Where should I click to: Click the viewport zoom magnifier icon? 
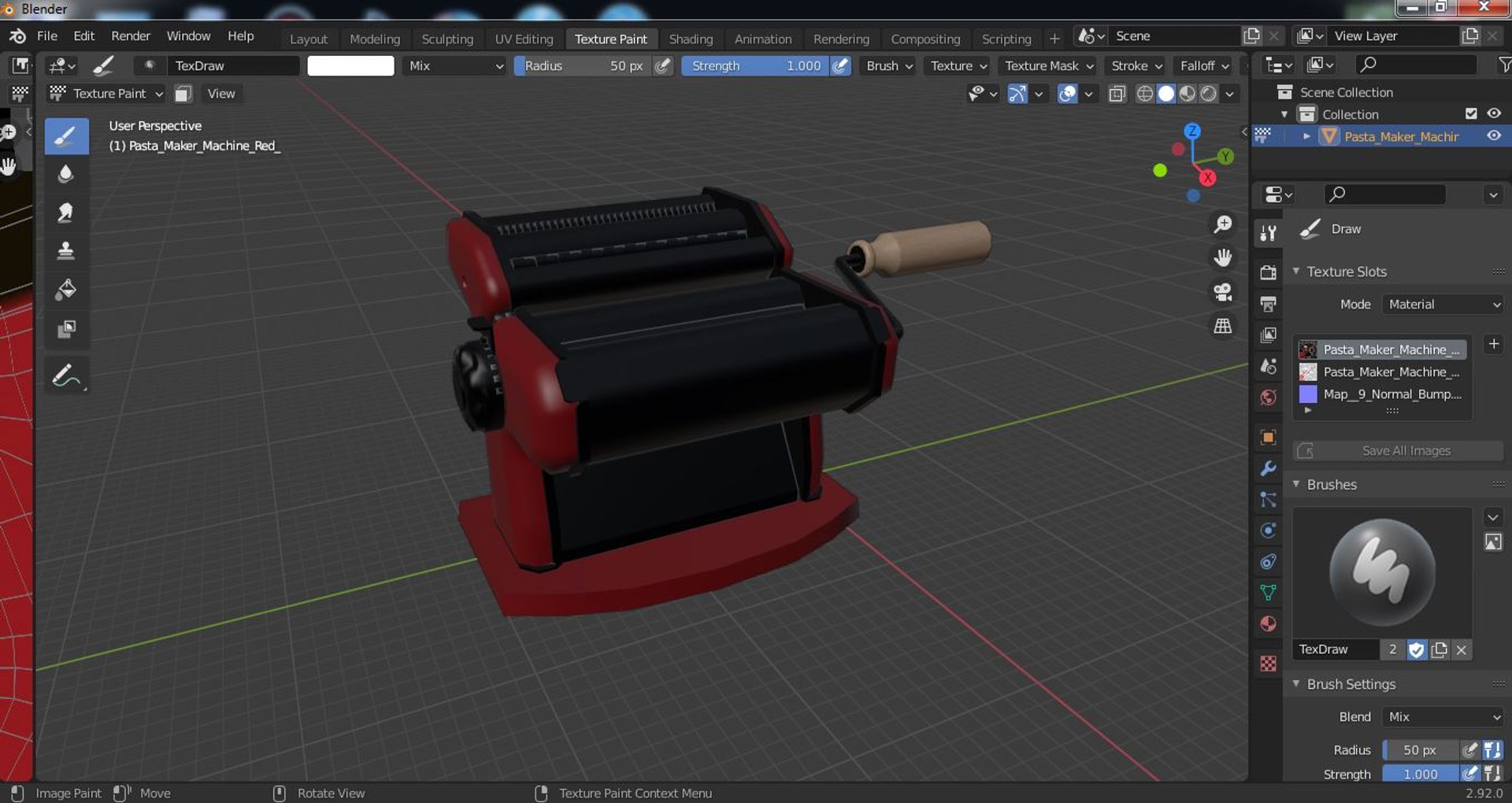coord(1222,225)
